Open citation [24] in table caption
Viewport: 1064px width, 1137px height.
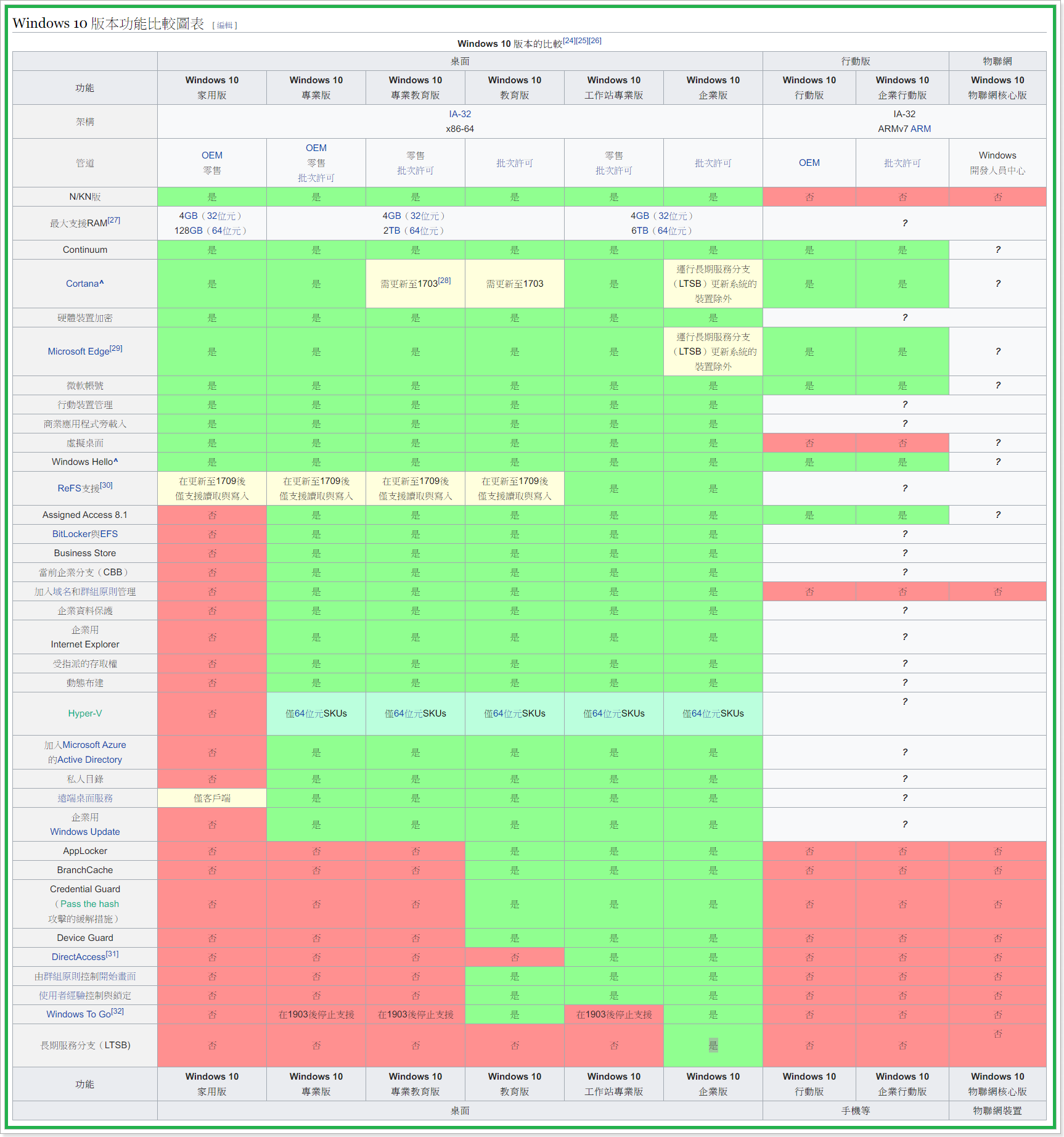(x=569, y=41)
